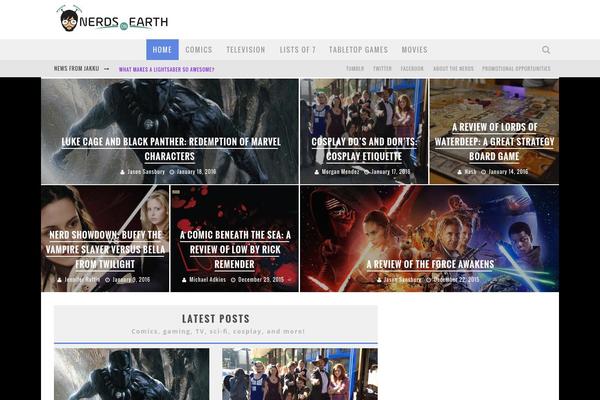
Task: Click the clock icon beside December 29, 2015
Action: [233, 280]
